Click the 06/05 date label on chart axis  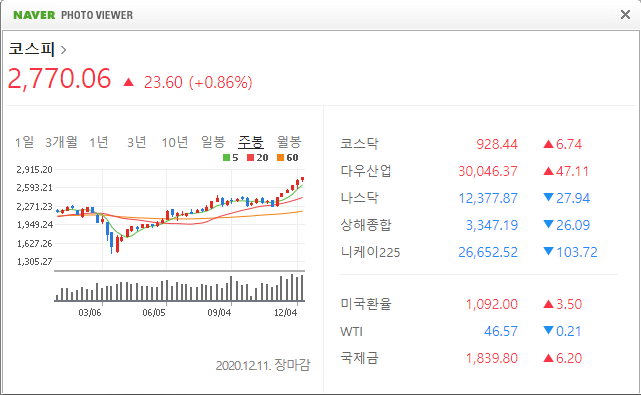tap(154, 313)
